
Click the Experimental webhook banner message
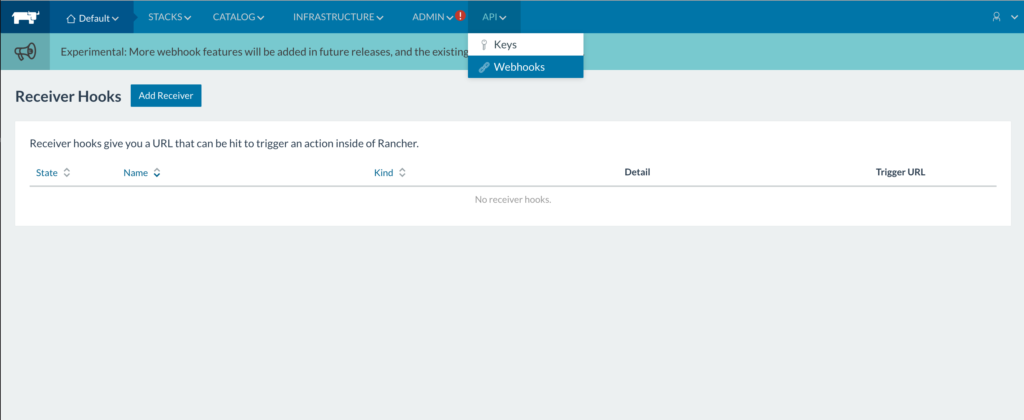260,52
